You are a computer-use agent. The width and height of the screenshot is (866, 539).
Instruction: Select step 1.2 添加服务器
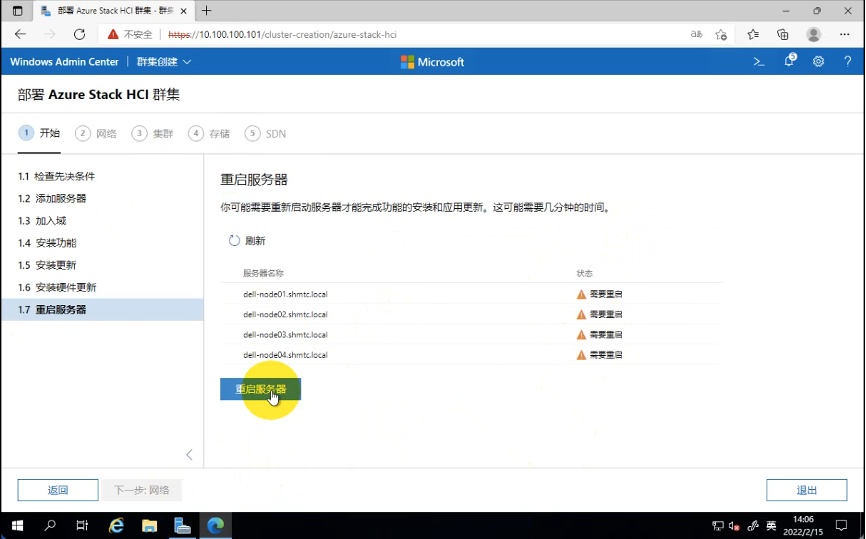point(103,198)
